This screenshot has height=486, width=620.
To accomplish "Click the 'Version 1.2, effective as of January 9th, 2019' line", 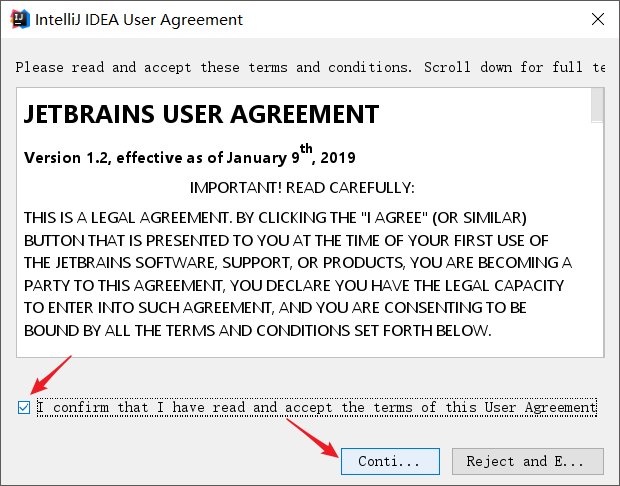I will (x=190, y=155).
